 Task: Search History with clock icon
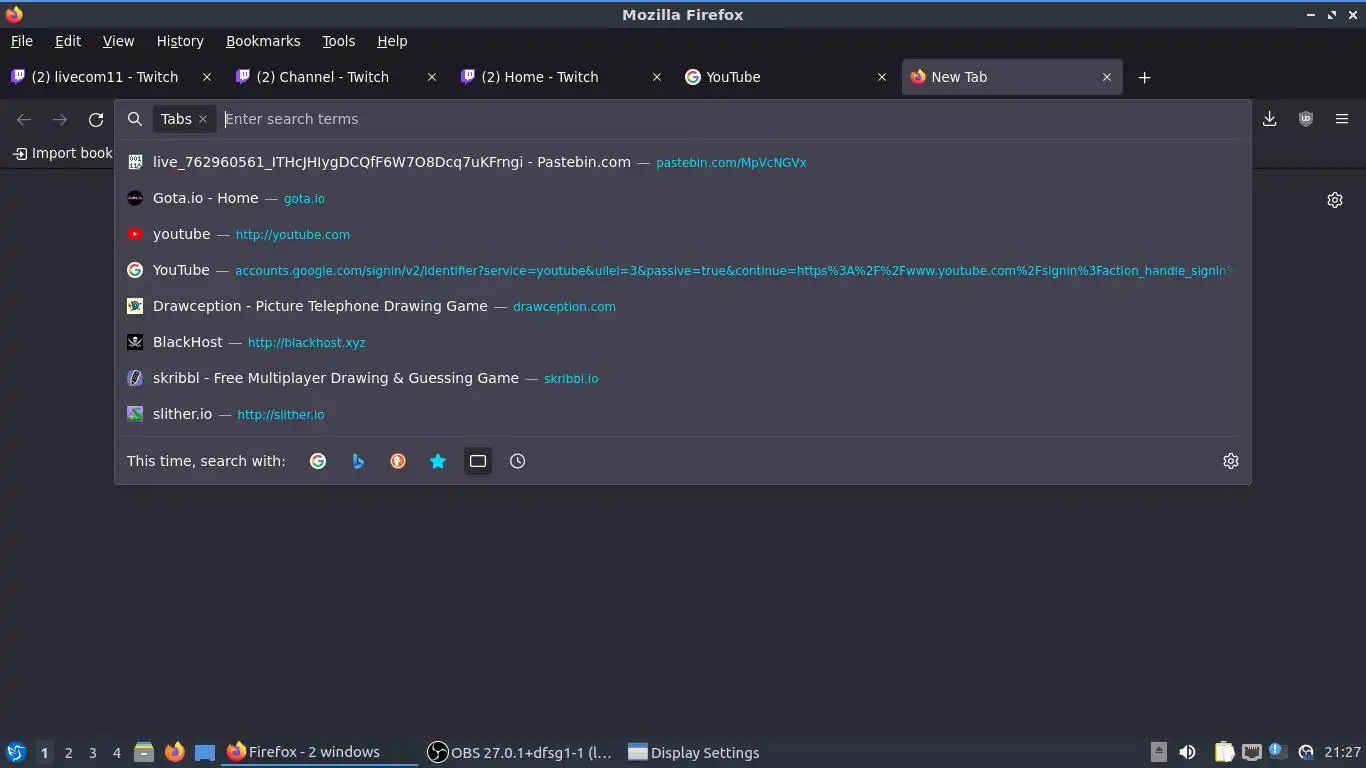pos(518,461)
